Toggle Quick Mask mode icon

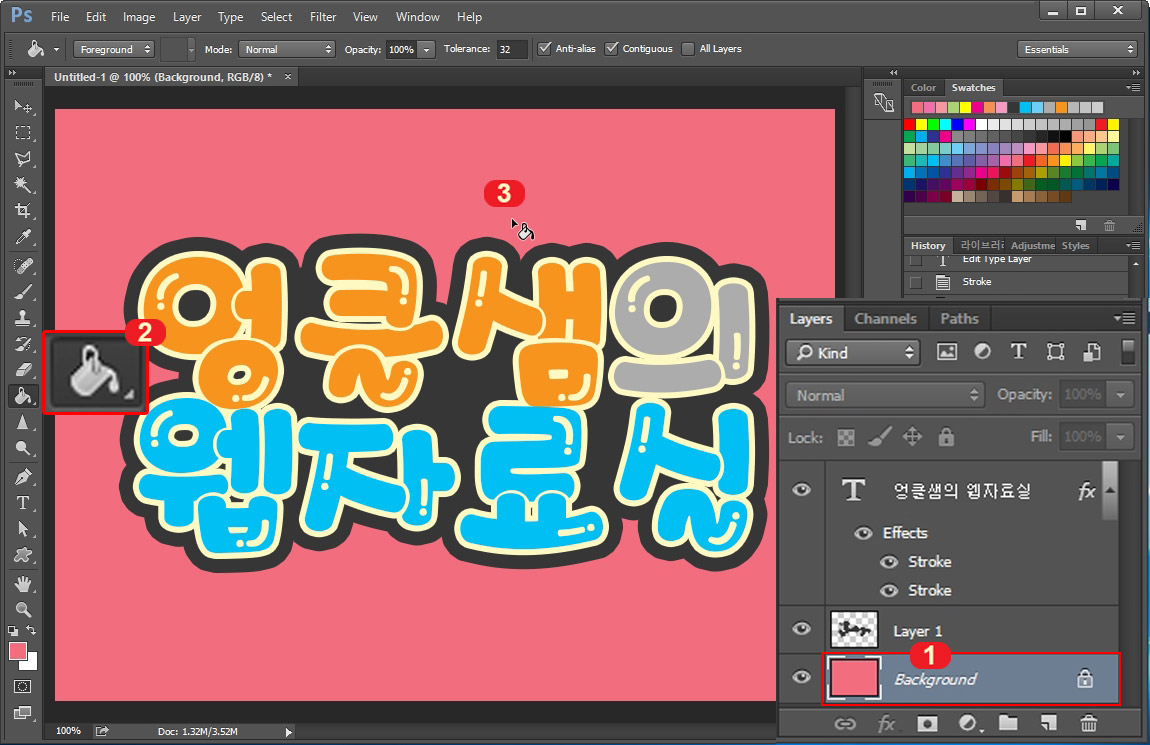pyautogui.click(x=23, y=687)
